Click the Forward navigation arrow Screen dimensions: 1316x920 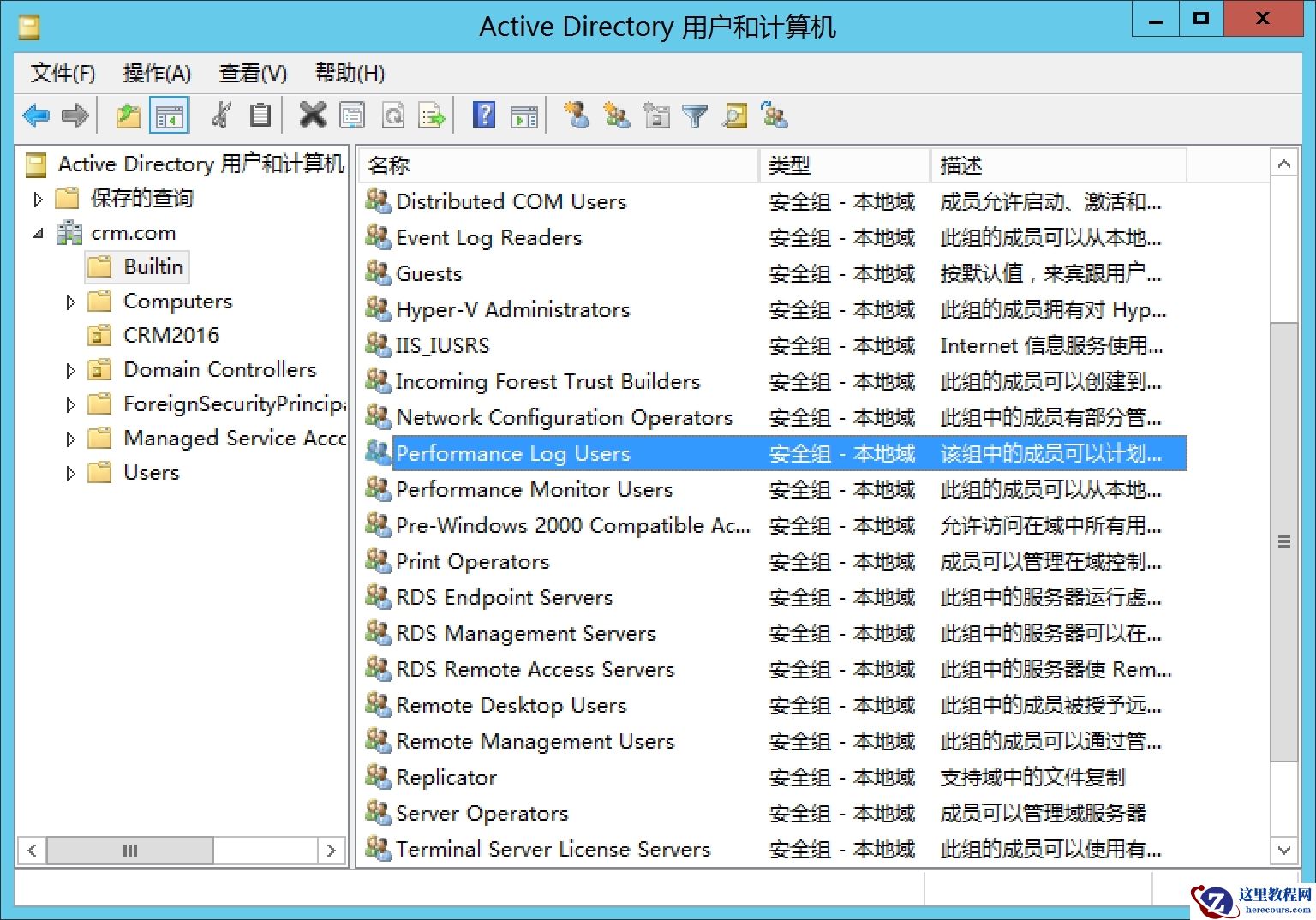[75, 116]
